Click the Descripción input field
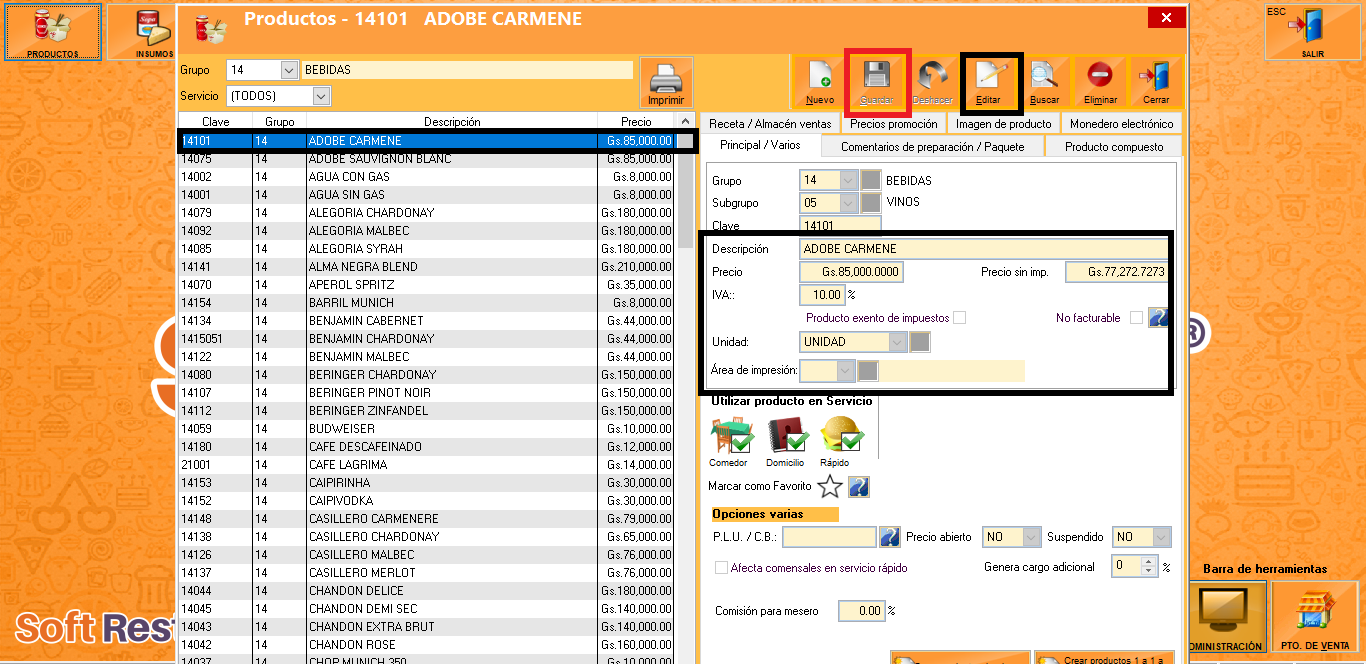The image size is (1366, 664). pos(982,249)
